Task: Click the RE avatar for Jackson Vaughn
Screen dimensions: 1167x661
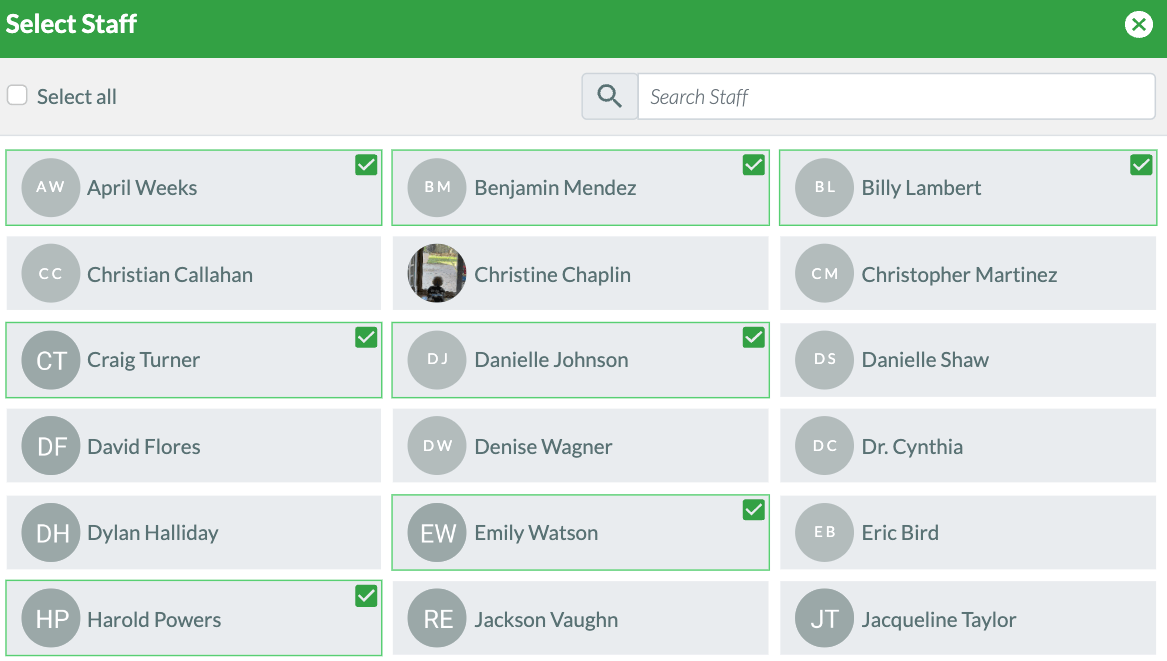Action: pyautogui.click(x=437, y=619)
